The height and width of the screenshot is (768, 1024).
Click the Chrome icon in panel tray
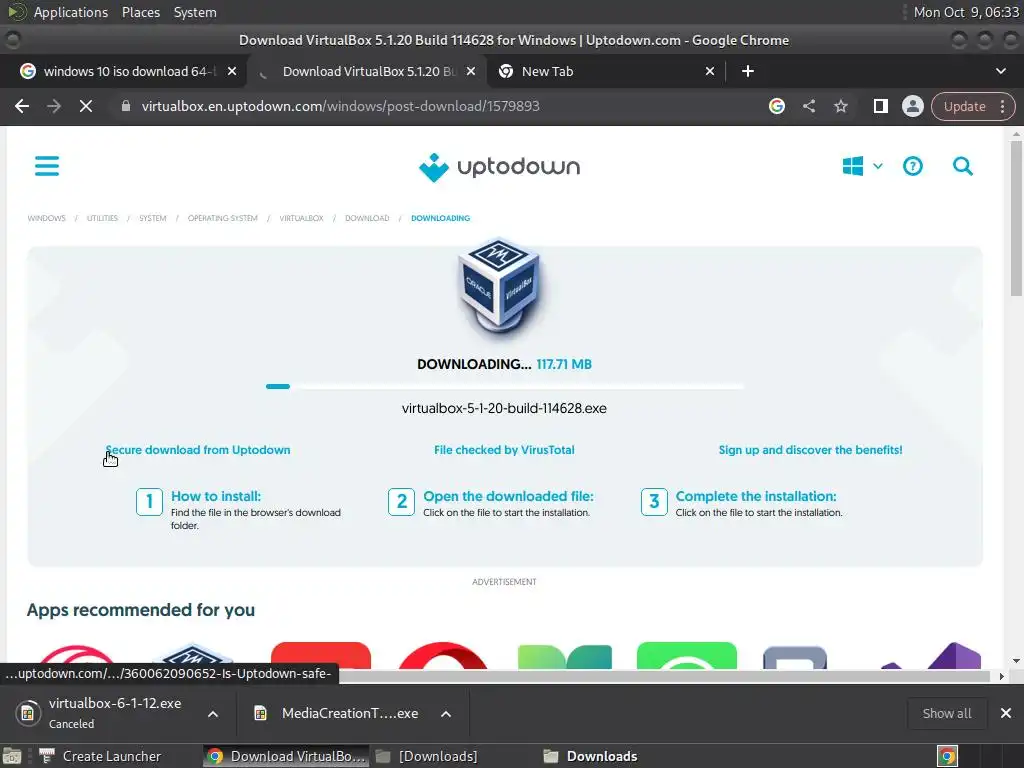(x=947, y=756)
